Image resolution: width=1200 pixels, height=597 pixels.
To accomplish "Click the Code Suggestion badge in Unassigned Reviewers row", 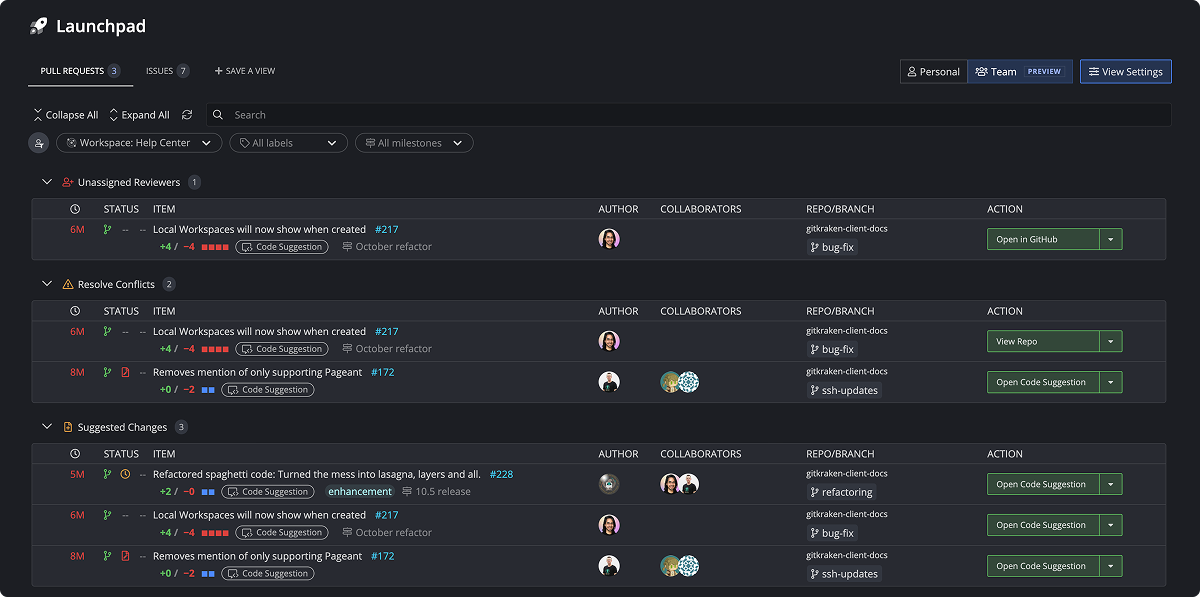I will tap(281, 247).
